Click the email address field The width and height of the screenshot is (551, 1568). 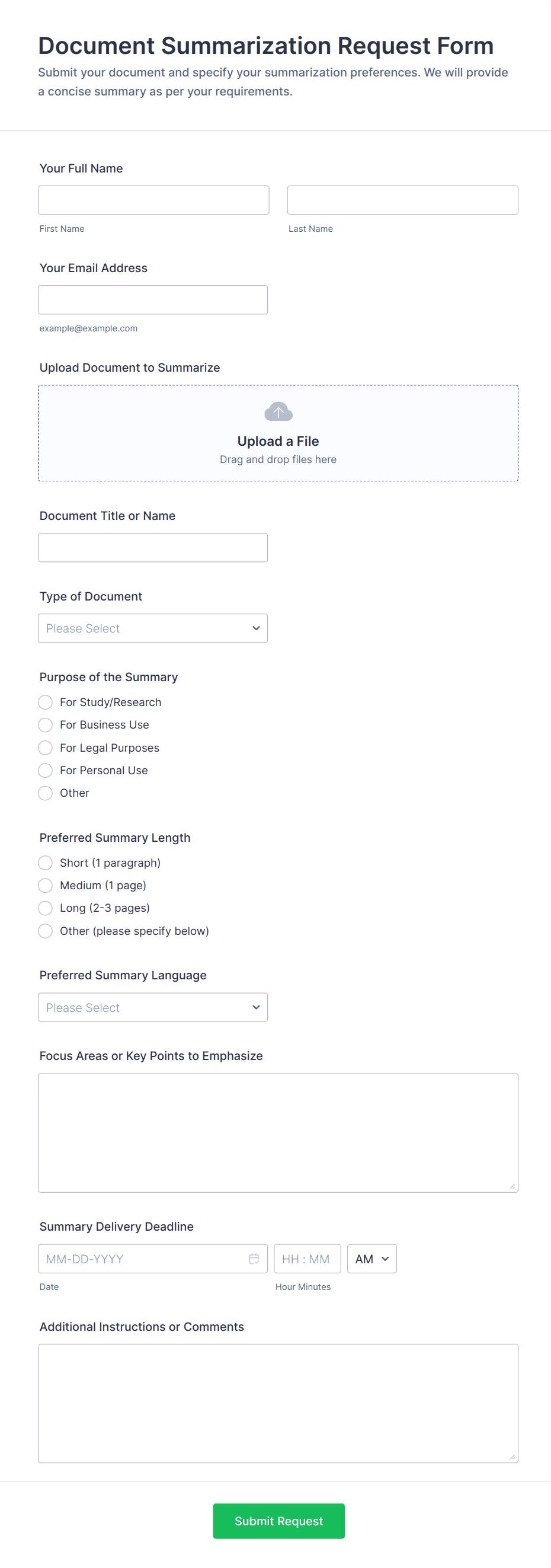pyautogui.click(x=153, y=300)
